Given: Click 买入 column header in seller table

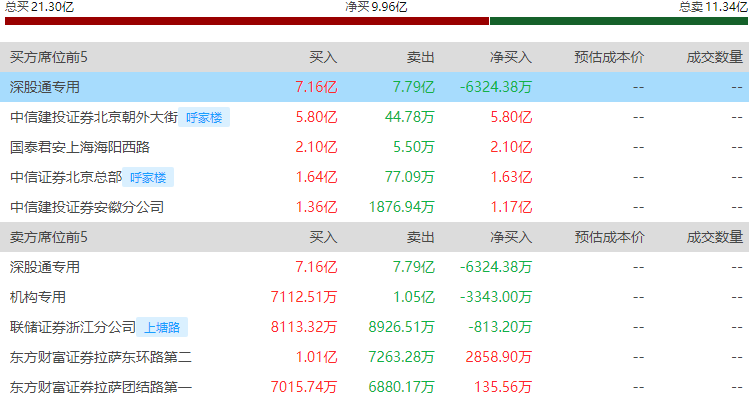Looking at the screenshot, I should pyautogui.click(x=323, y=237).
